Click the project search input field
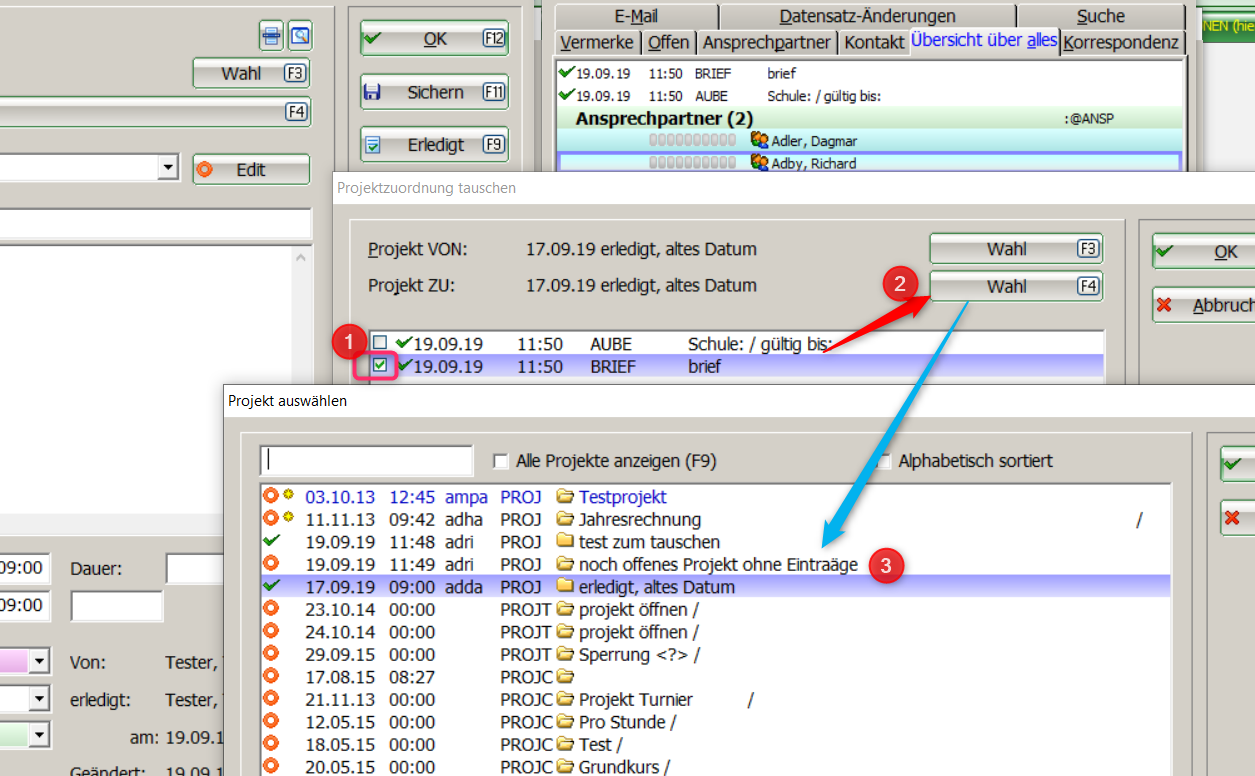The height and width of the screenshot is (776, 1255). click(366, 461)
